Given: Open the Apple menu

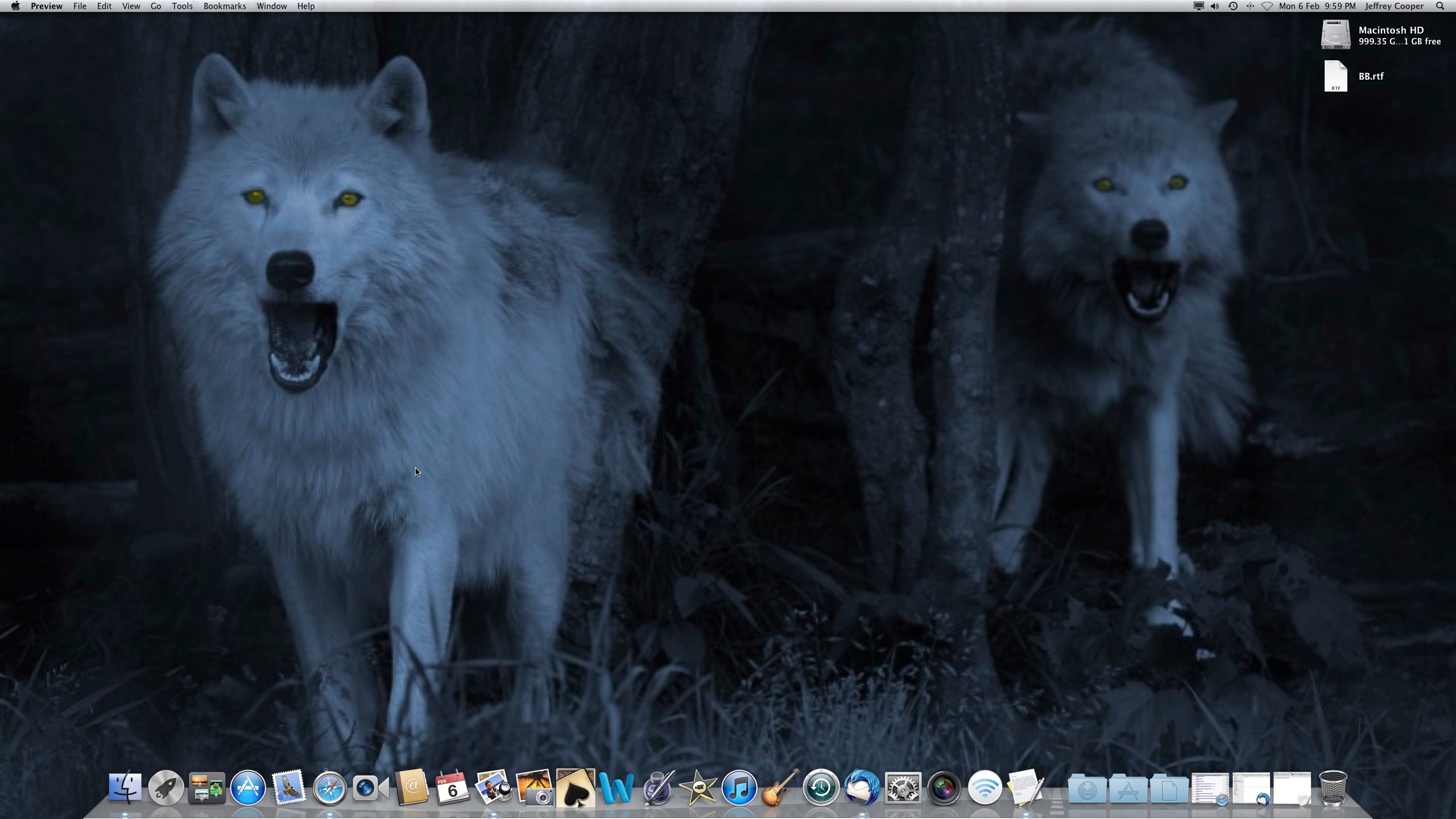Looking at the screenshot, I should 15,6.
